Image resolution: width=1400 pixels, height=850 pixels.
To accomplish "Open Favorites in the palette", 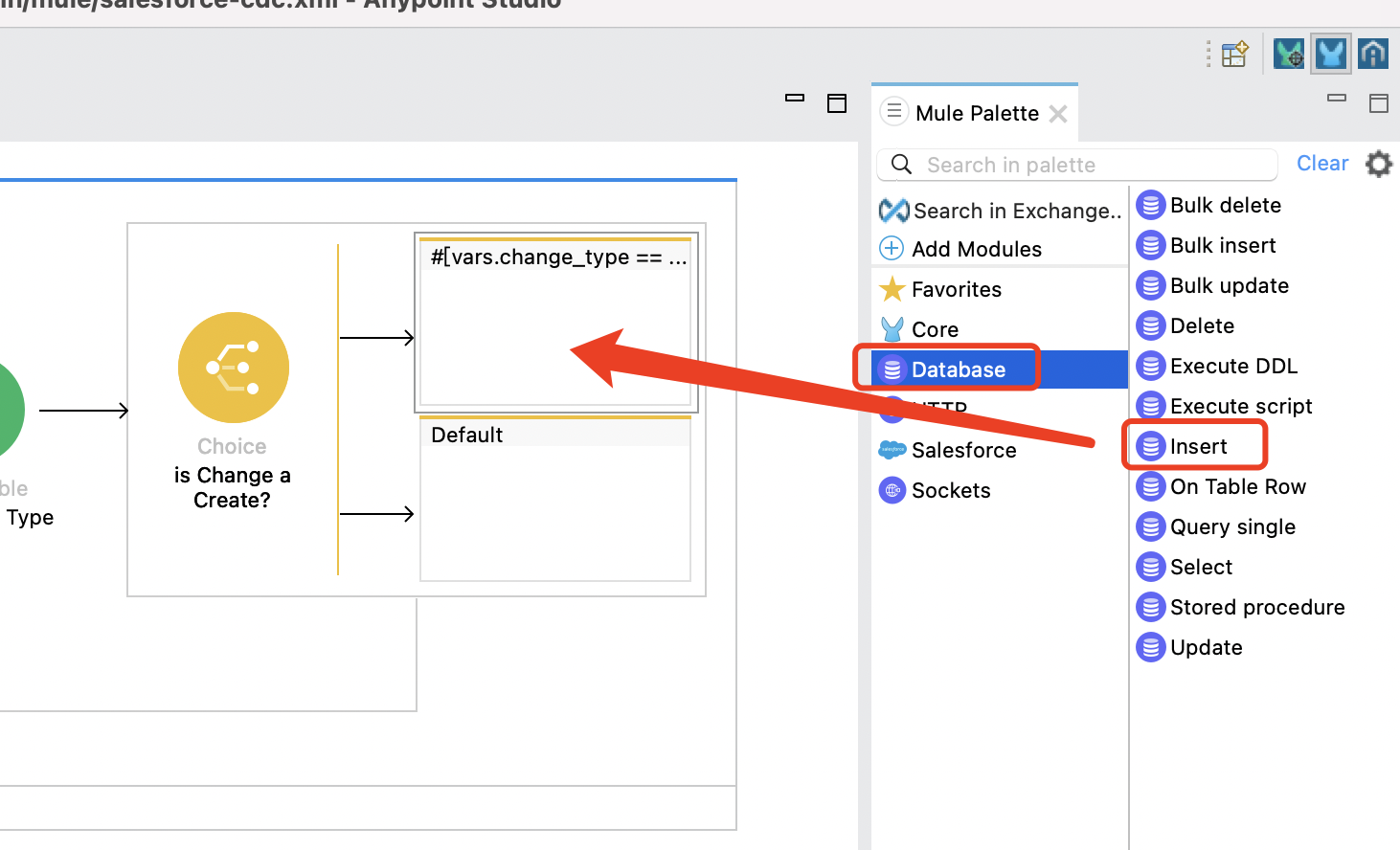I will click(940, 289).
